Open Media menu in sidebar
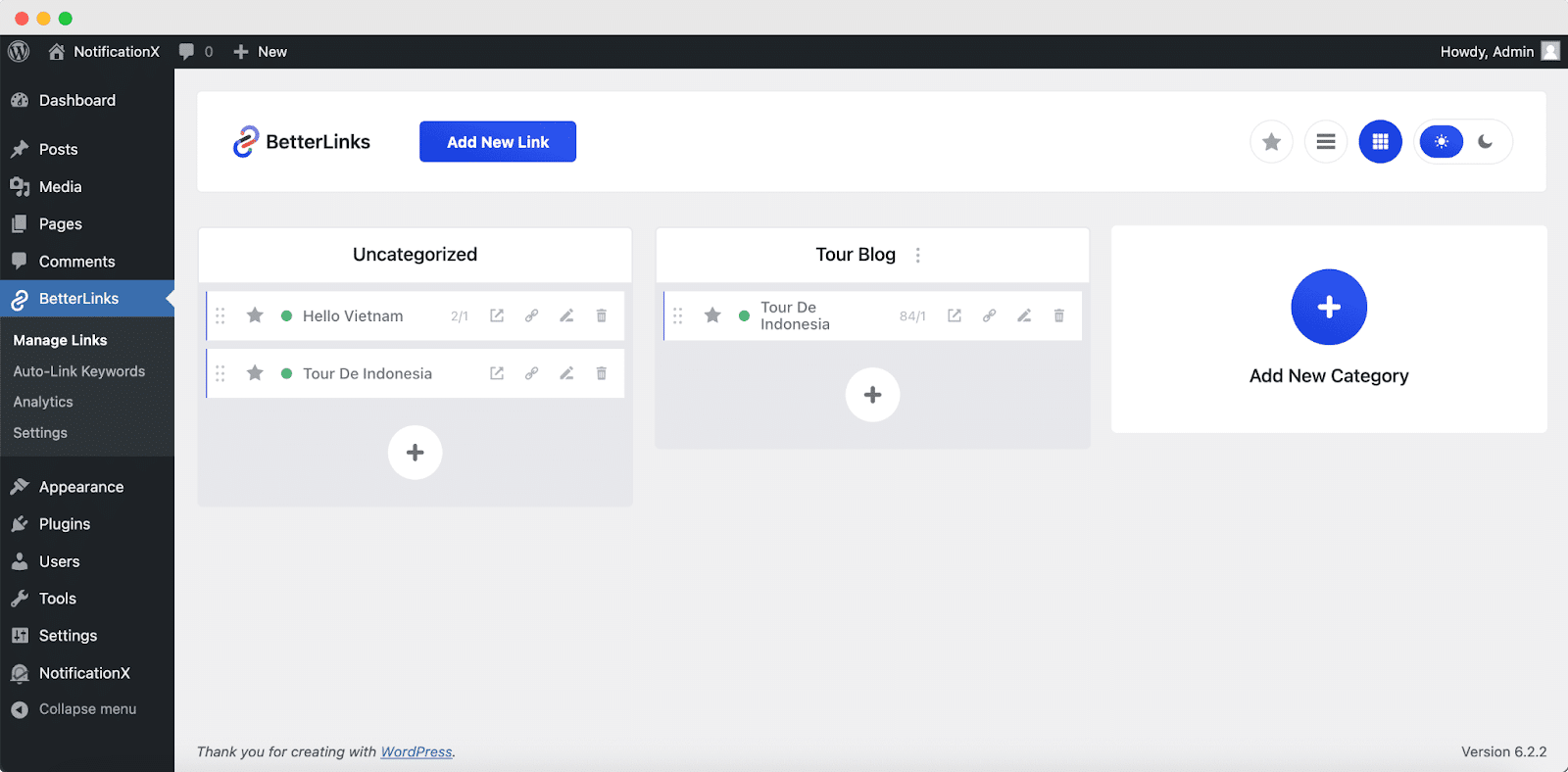1568x772 pixels. 87,186
